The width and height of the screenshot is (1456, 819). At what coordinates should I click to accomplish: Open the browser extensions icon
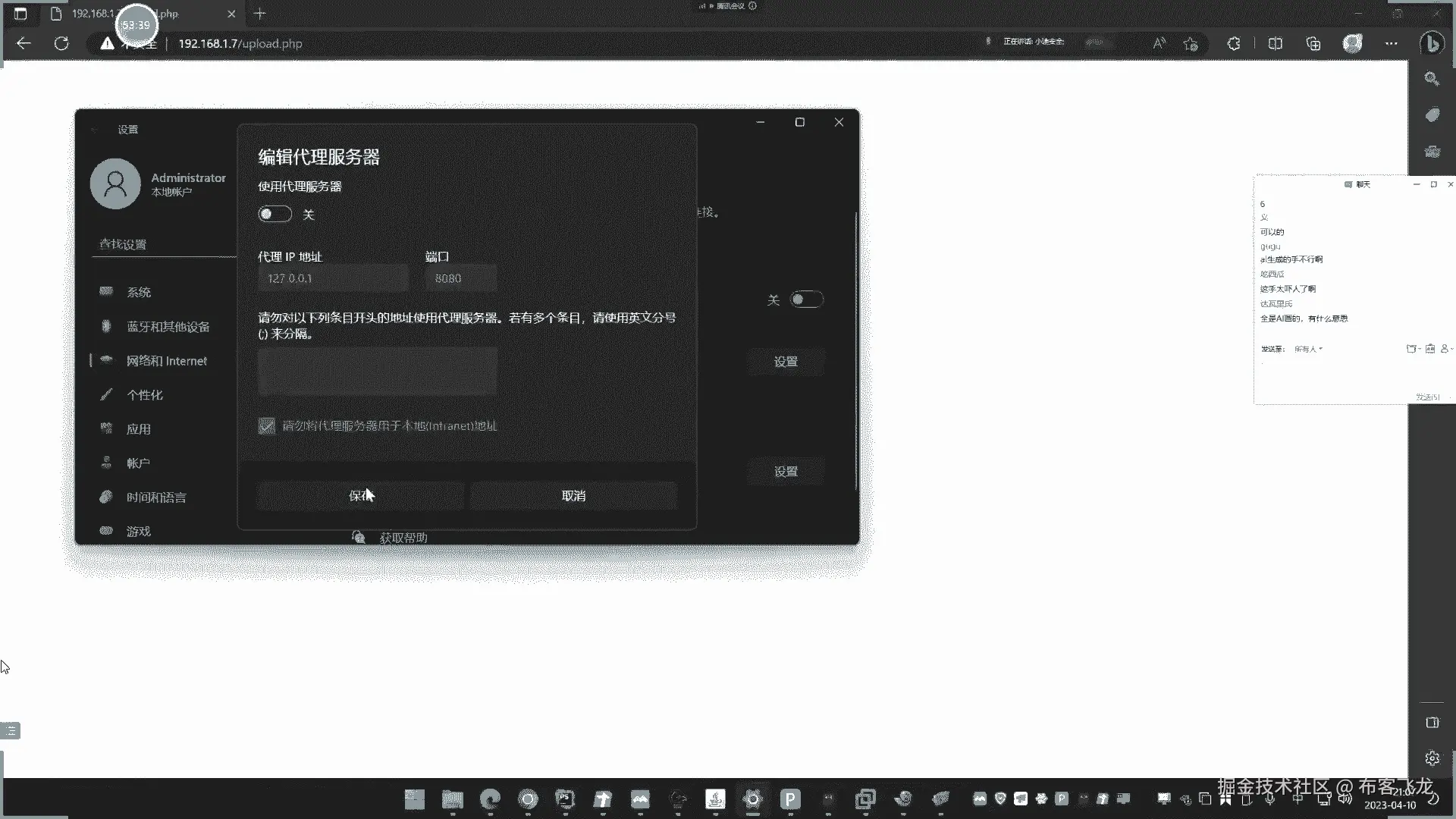1234,43
